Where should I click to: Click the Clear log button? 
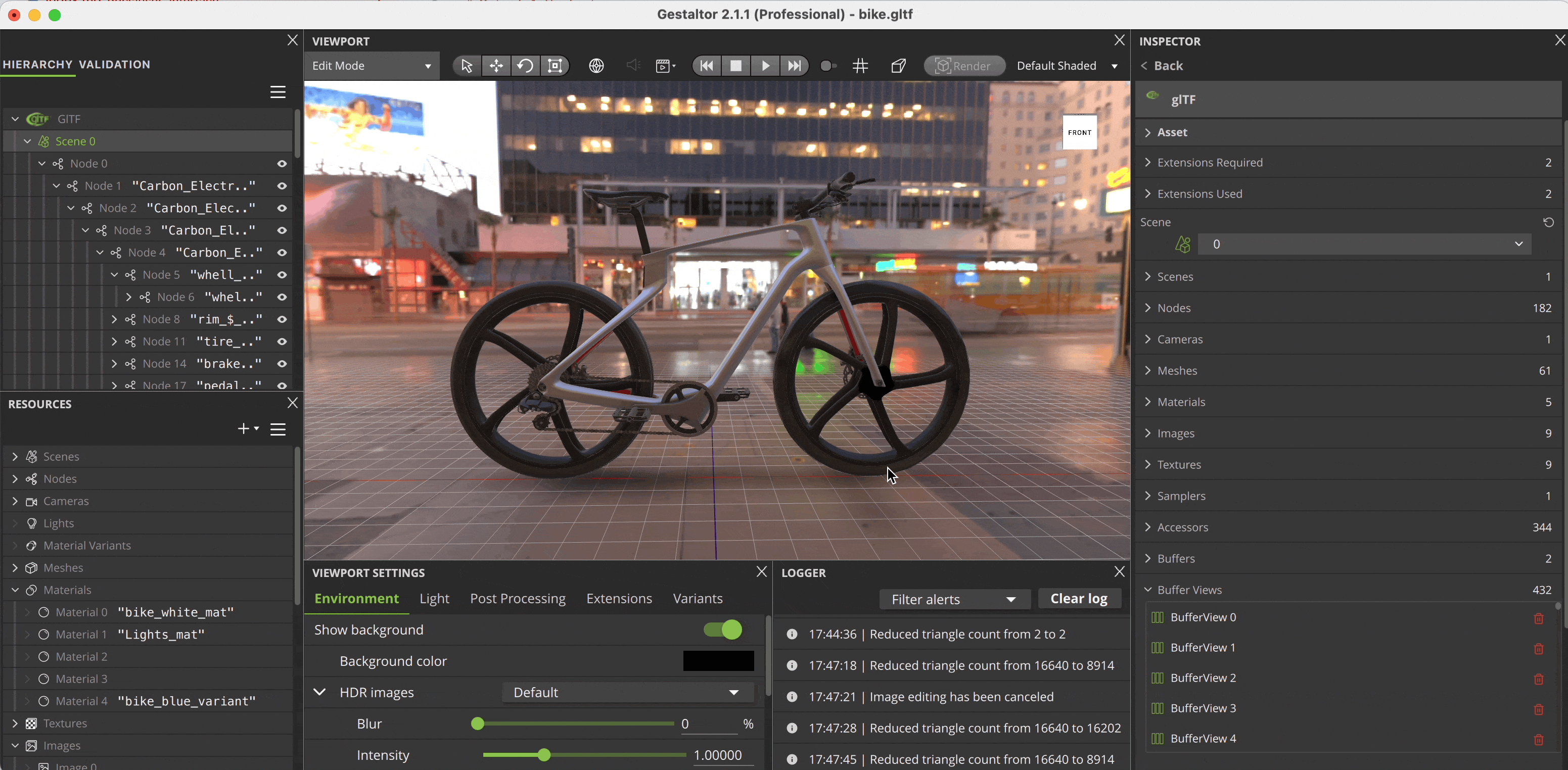[1079, 599]
